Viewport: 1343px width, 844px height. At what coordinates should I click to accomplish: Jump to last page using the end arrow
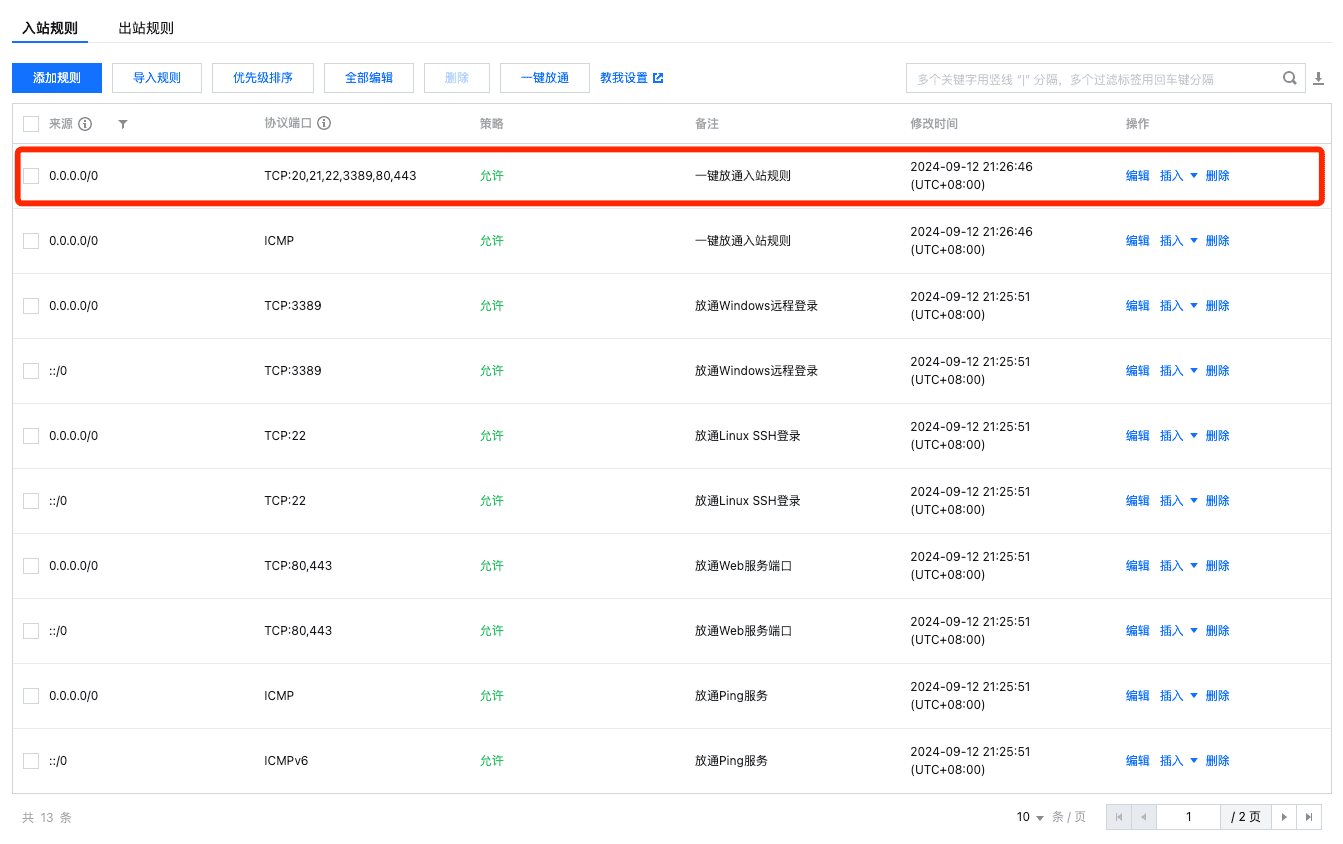coord(1310,816)
